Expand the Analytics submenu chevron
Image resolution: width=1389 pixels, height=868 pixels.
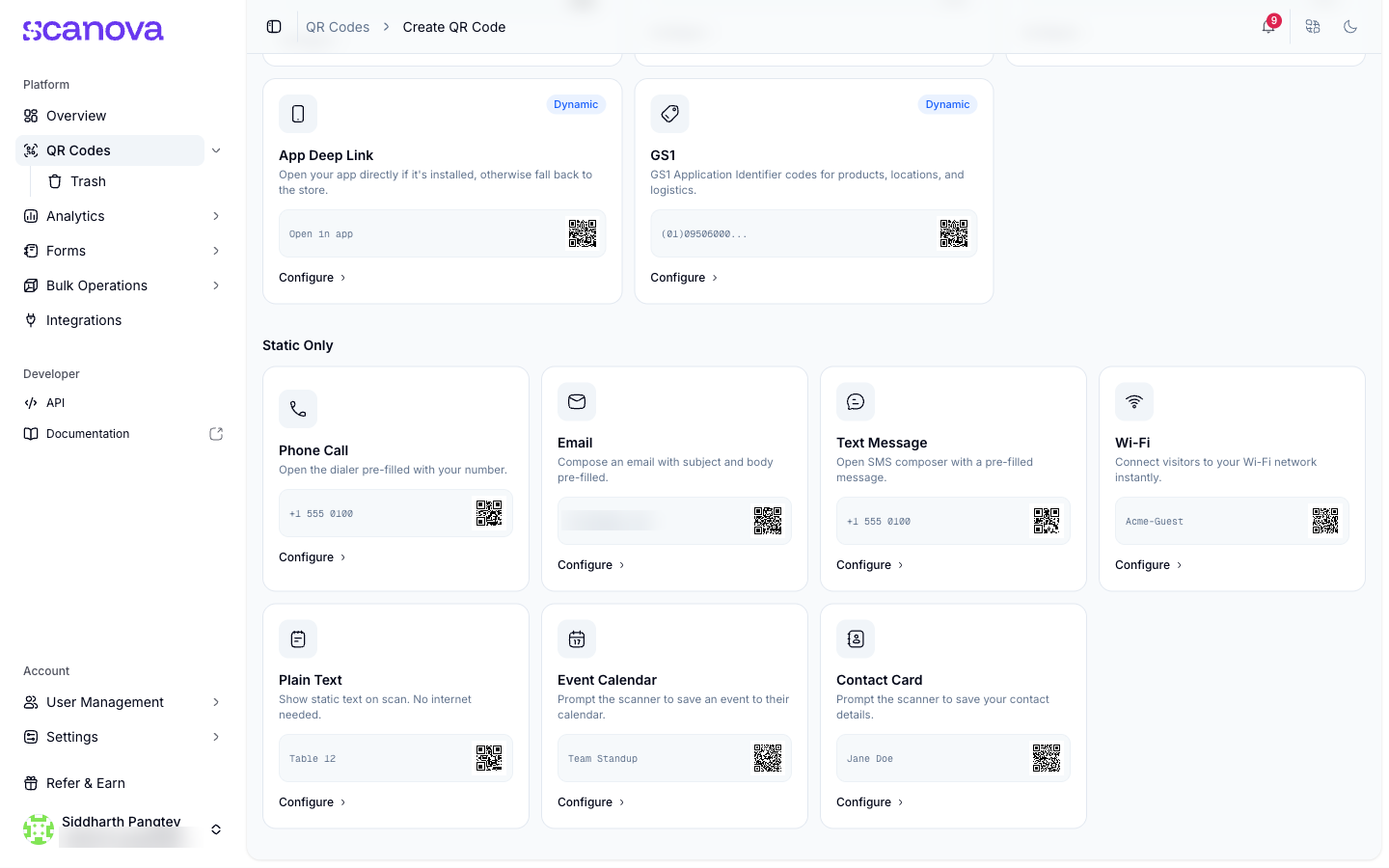[216, 216]
